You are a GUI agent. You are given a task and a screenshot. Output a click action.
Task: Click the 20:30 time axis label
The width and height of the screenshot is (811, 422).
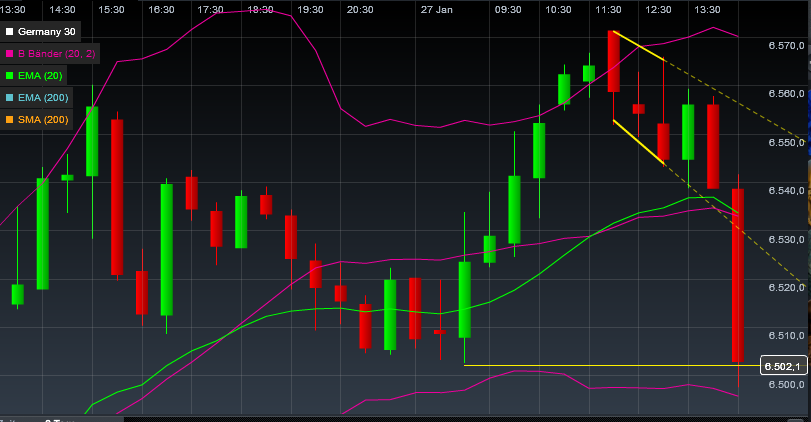click(360, 10)
